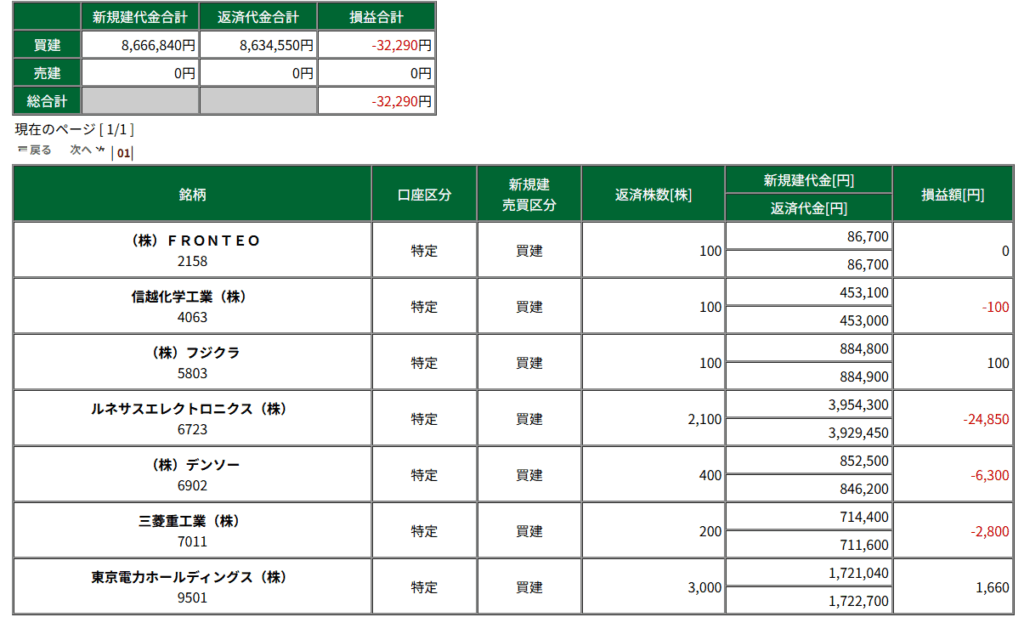Click the 特定 account type in FRONTEO row
The height and width of the screenshot is (617, 1024).
pos(424,251)
